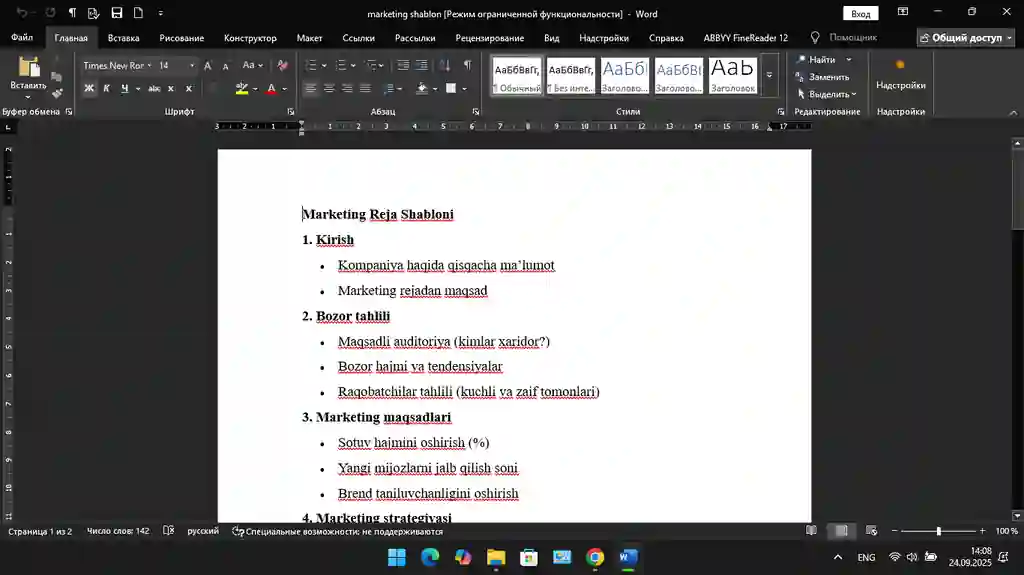
Task: Open the Файл menu
Action: tap(22, 38)
